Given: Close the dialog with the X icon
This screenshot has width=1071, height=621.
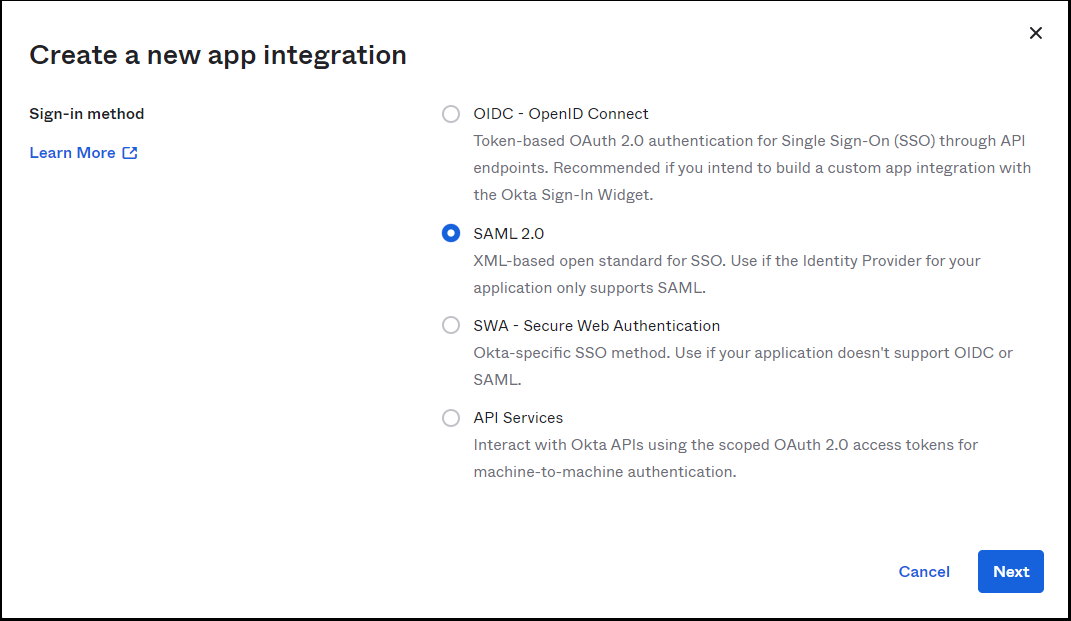Looking at the screenshot, I should 1036,33.
